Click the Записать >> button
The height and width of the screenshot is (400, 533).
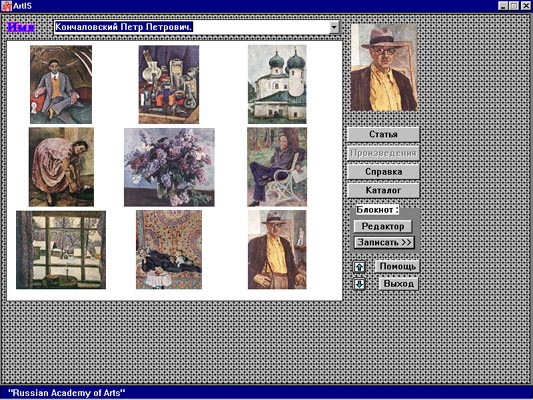(384, 243)
